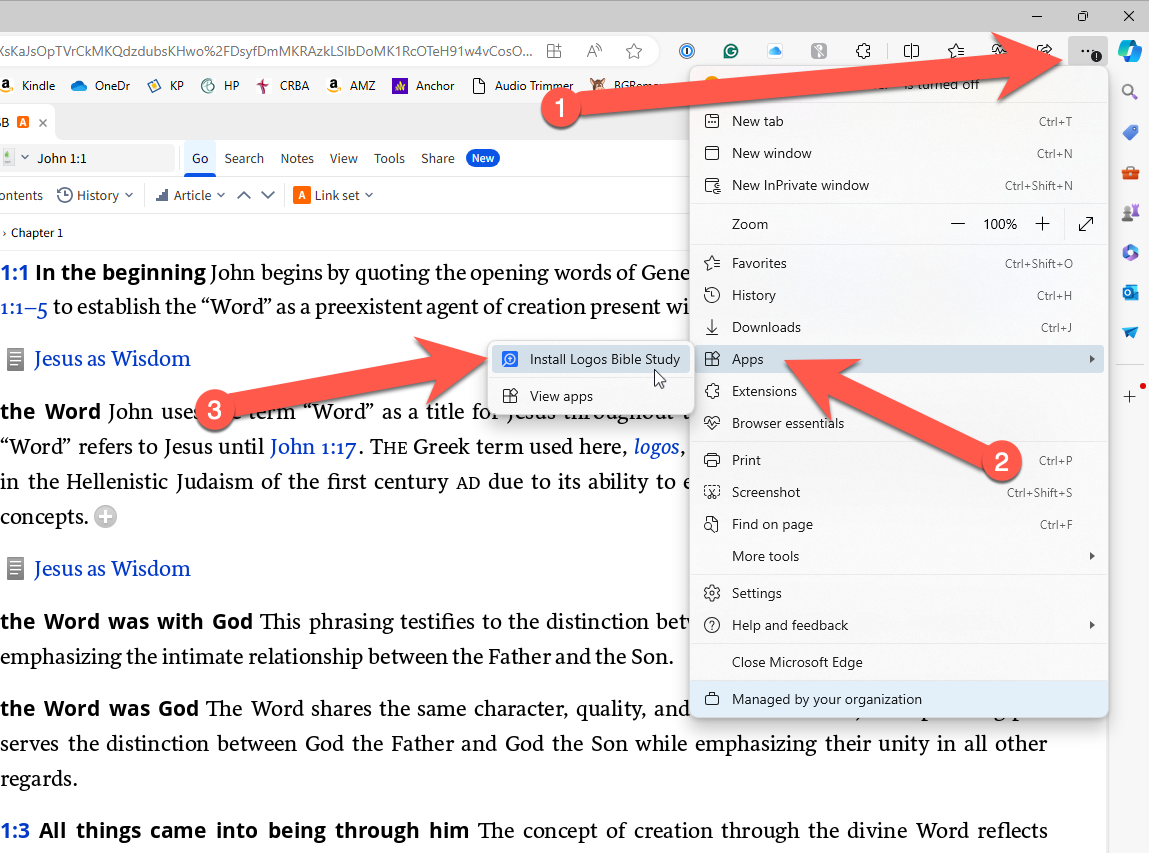Image resolution: width=1149 pixels, height=853 pixels.
Task: Open sidebar Search magnifier icon
Action: (1129, 92)
